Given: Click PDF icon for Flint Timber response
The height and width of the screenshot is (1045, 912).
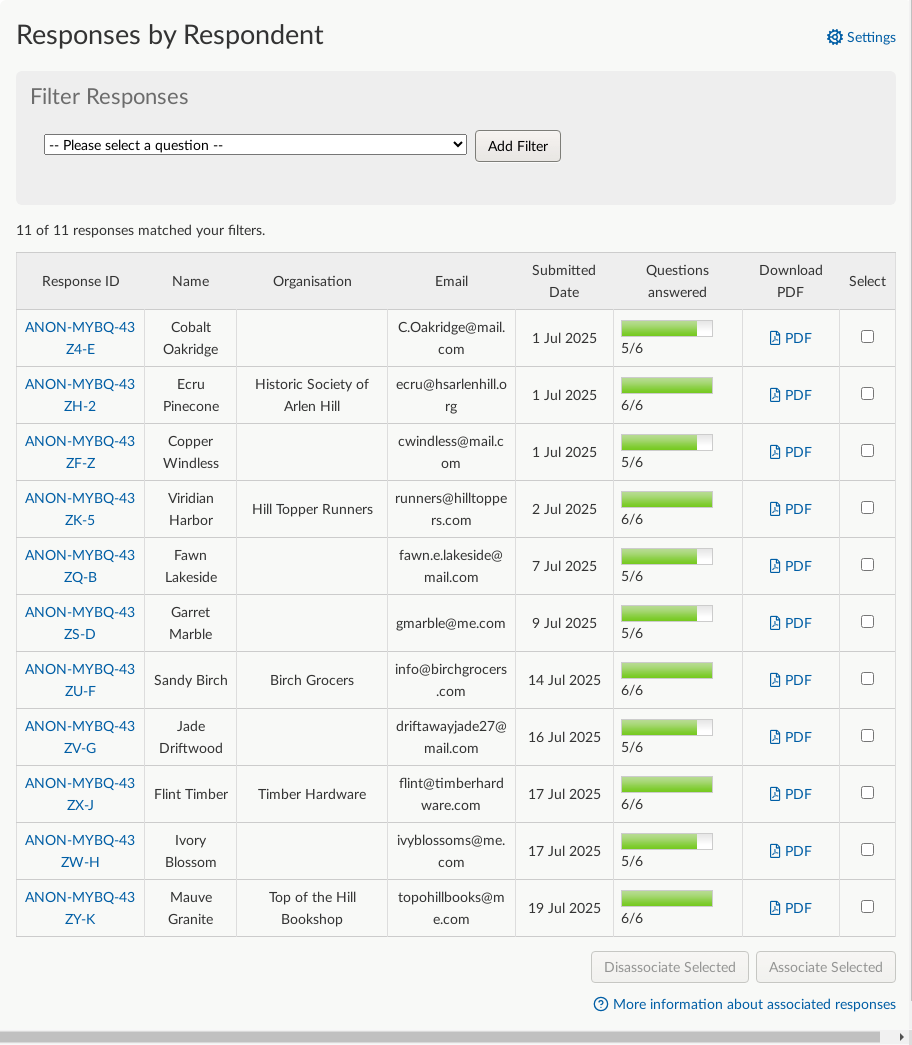Looking at the screenshot, I should [775, 794].
